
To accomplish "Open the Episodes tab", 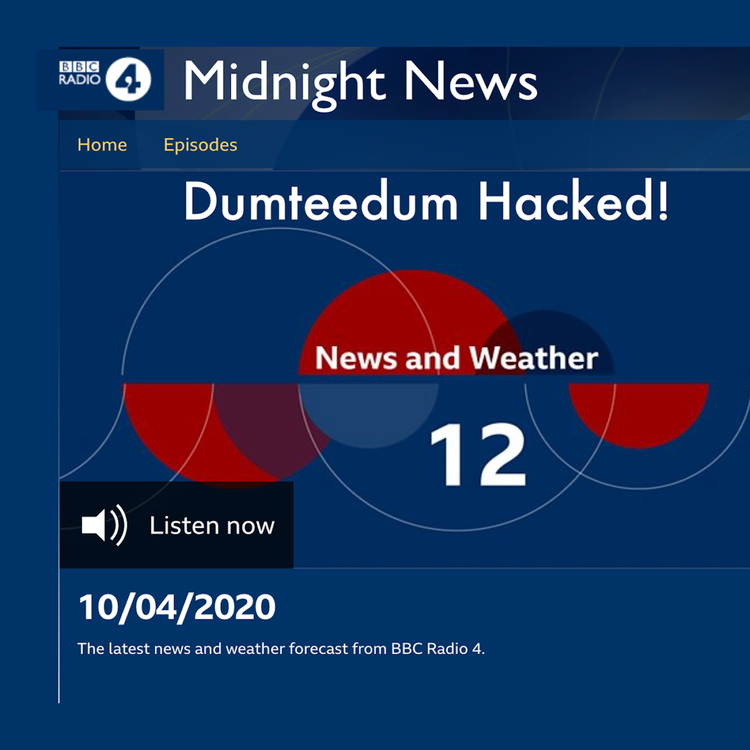I will click(200, 145).
